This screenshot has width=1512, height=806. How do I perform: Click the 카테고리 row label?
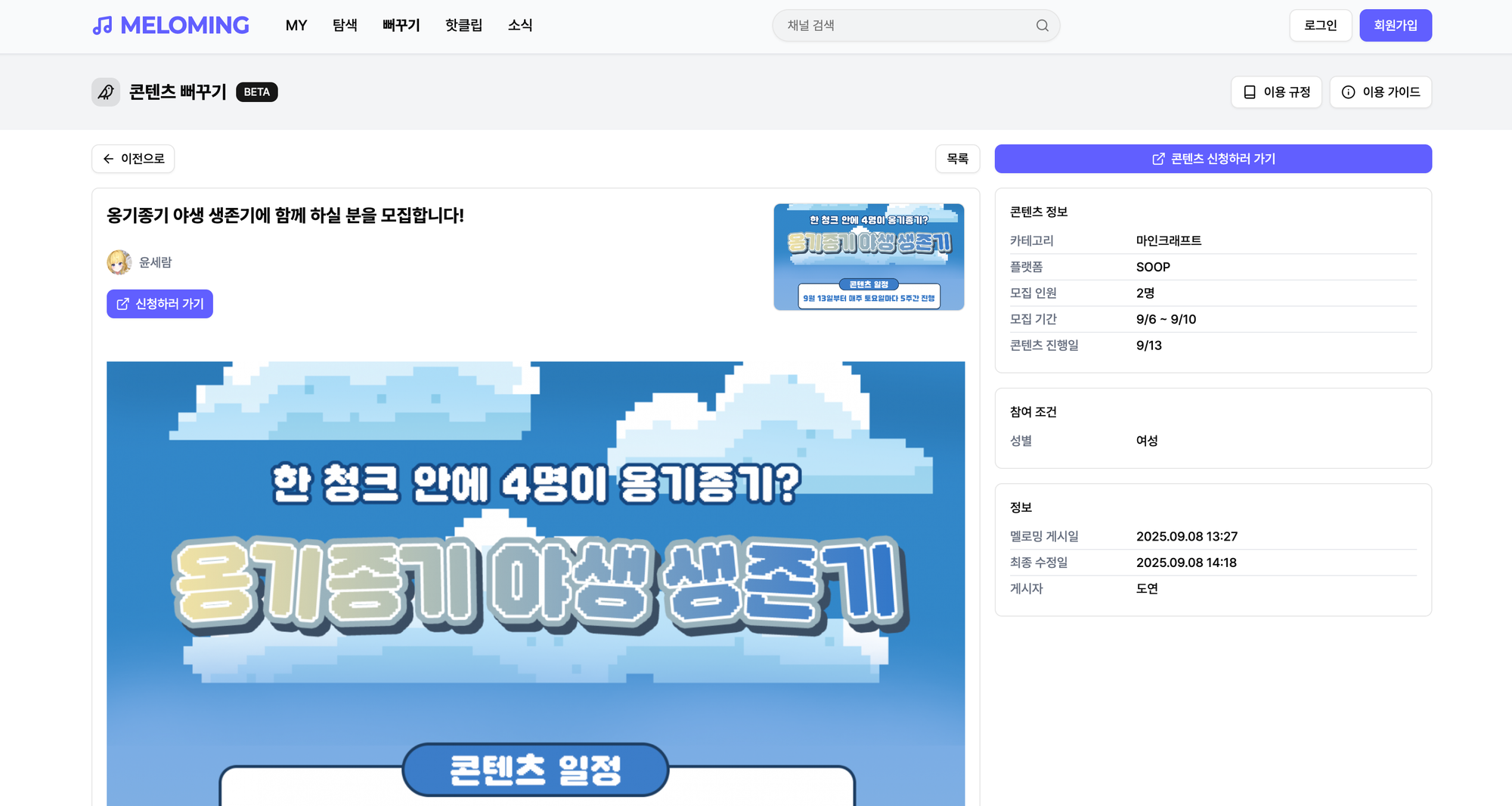[1032, 241]
